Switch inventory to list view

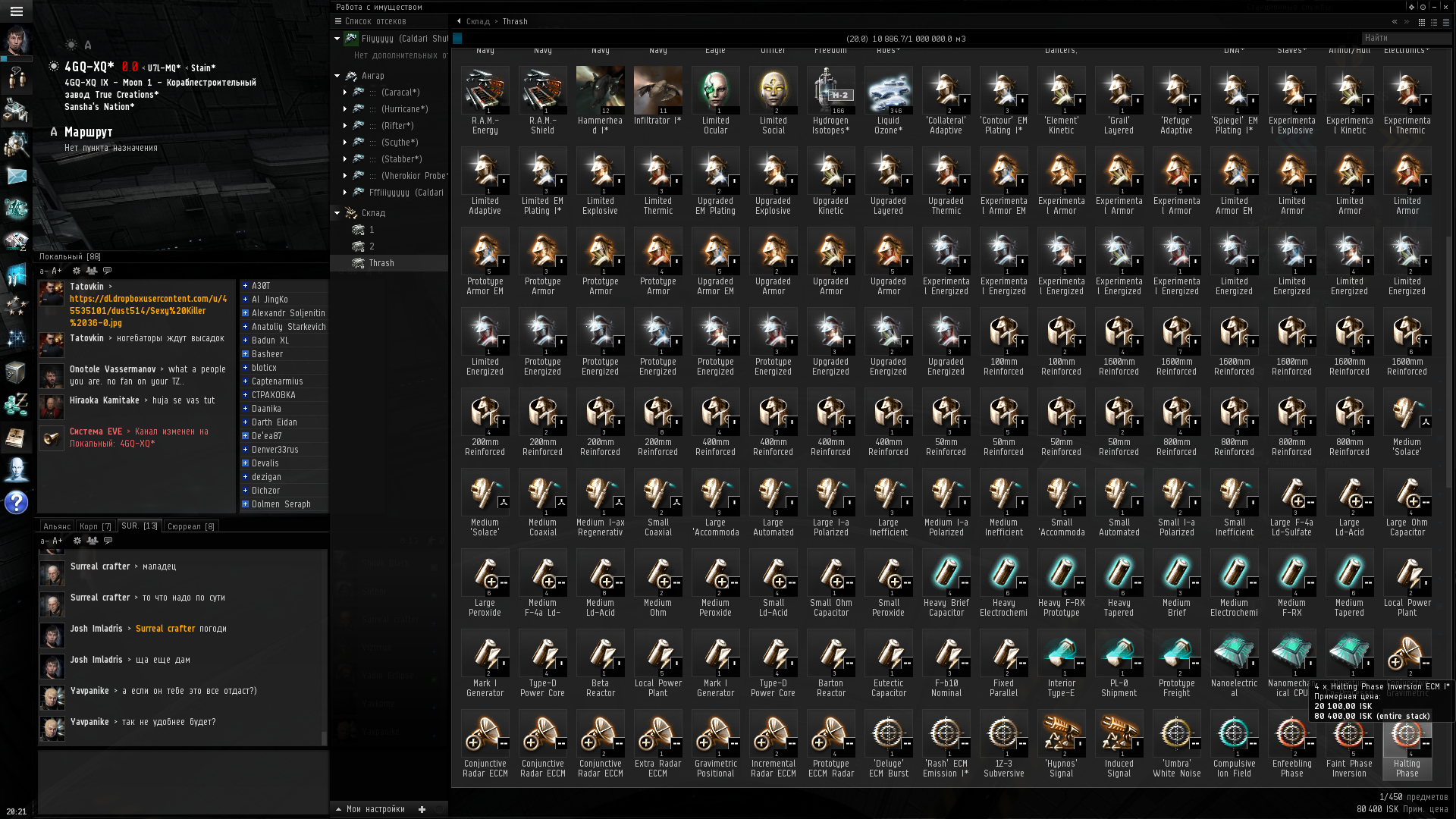(x=1446, y=22)
